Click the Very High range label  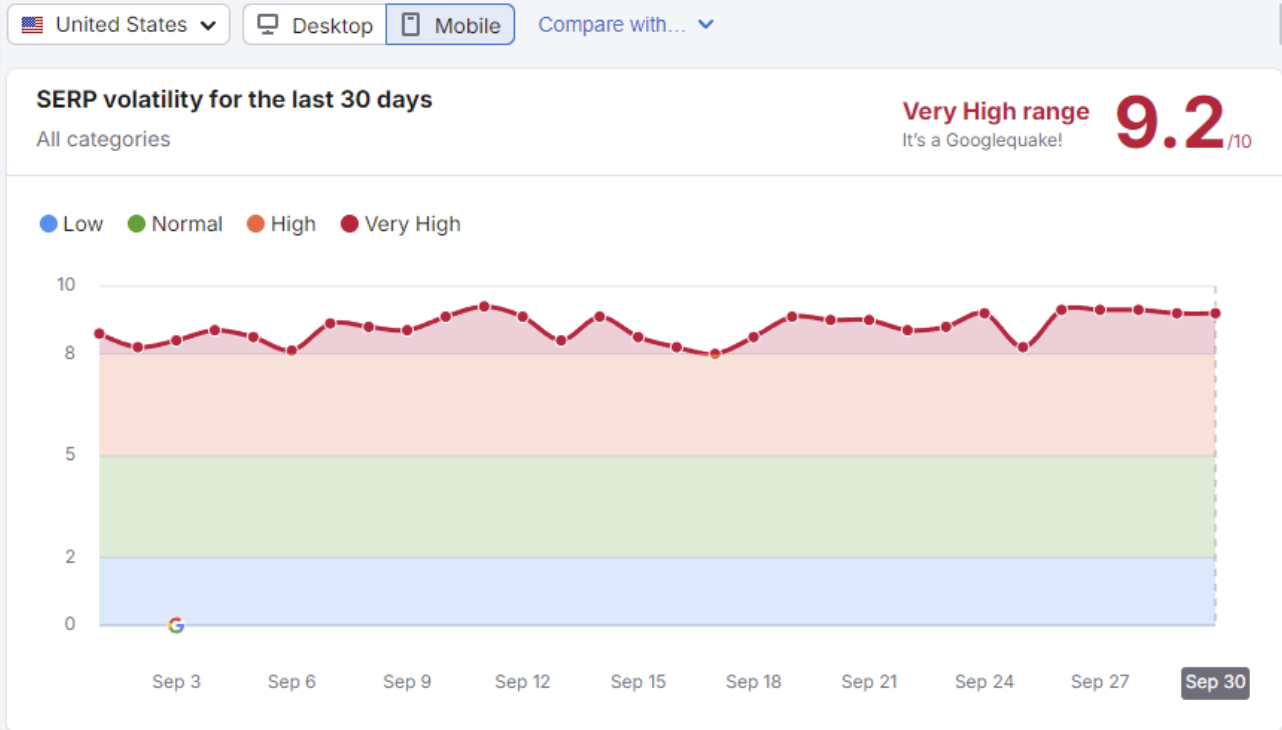[x=996, y=111]
